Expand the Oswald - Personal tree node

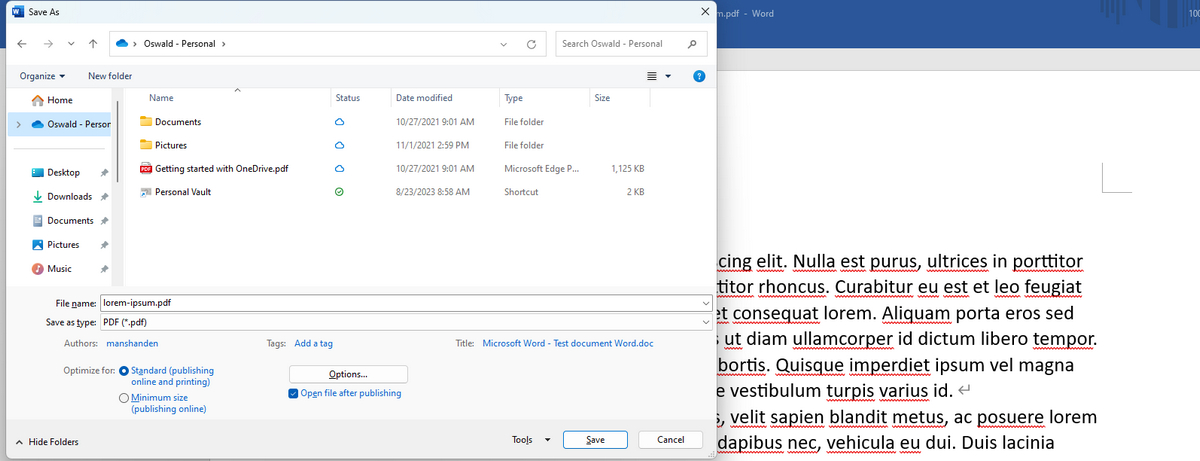pyautogui.click(x=19, y=124)
